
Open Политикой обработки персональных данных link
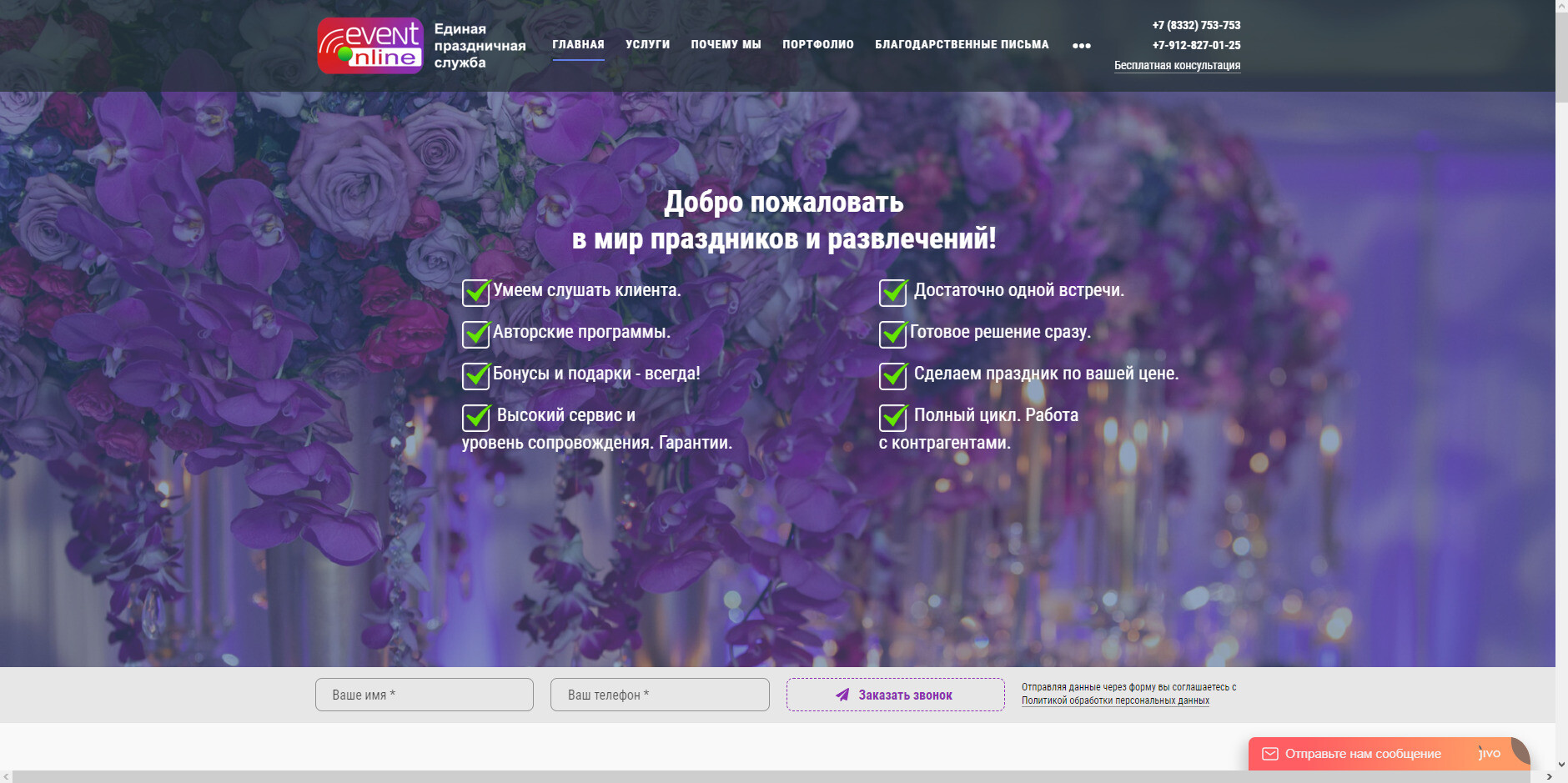[x=1115, y=700]
